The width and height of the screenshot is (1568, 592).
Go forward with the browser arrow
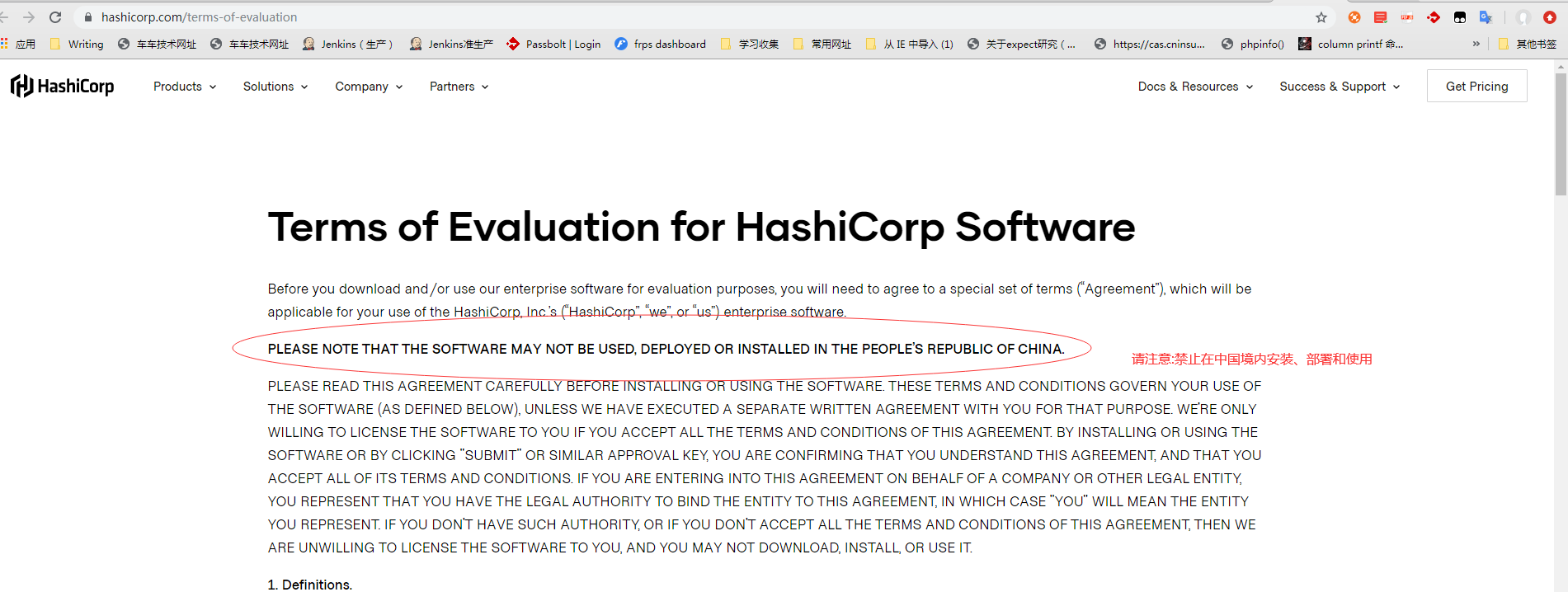[29, 17]
